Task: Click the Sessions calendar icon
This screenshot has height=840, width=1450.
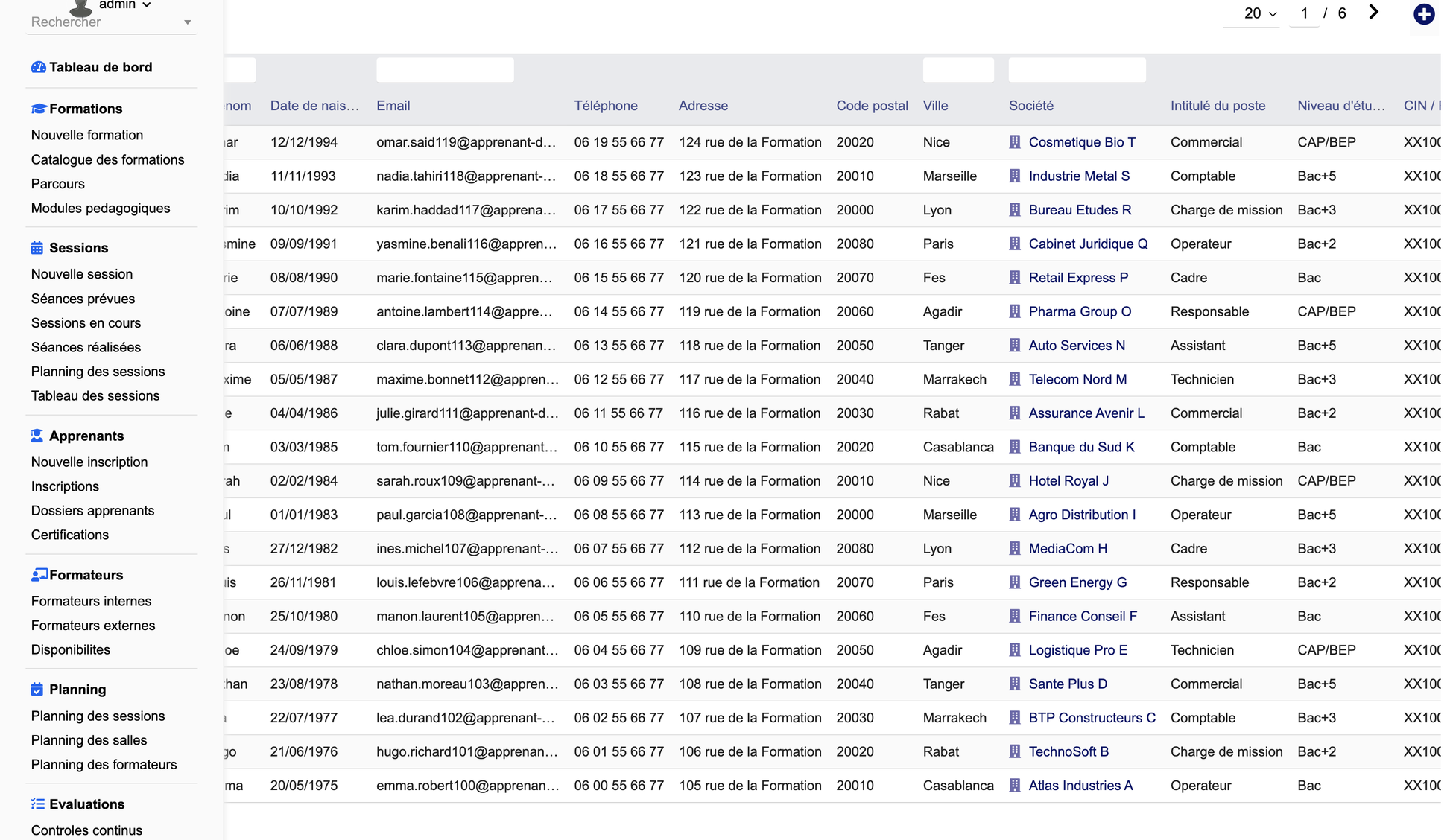Action: tap(37, 248)
